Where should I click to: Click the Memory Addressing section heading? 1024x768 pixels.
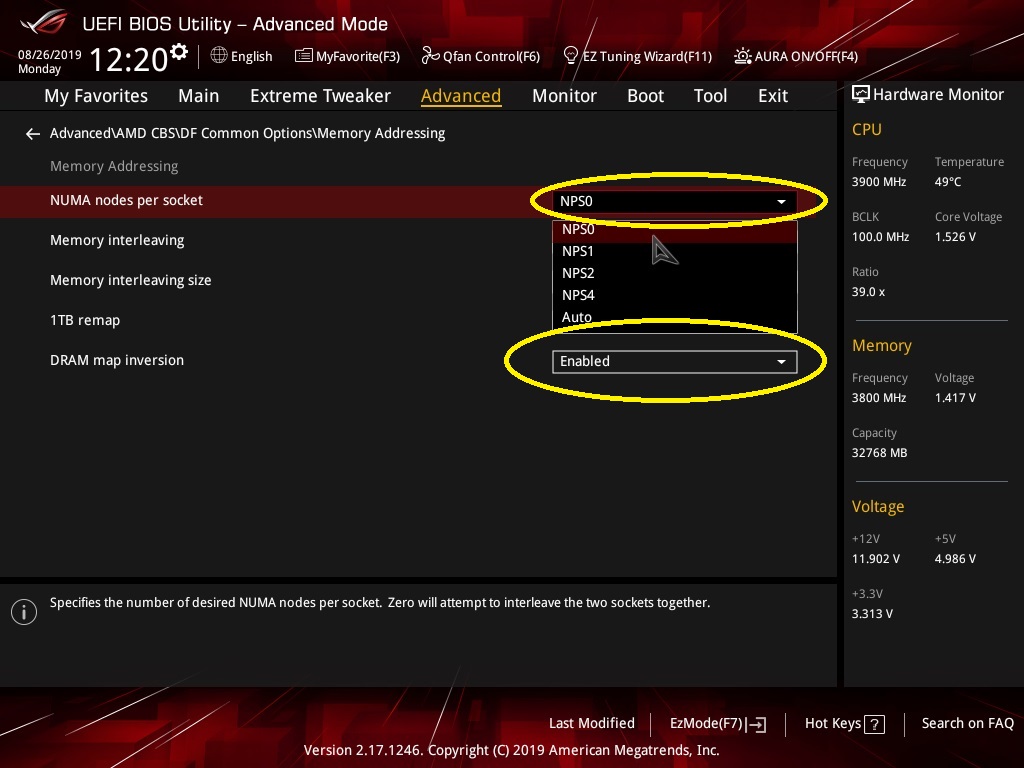pos(114,167)
